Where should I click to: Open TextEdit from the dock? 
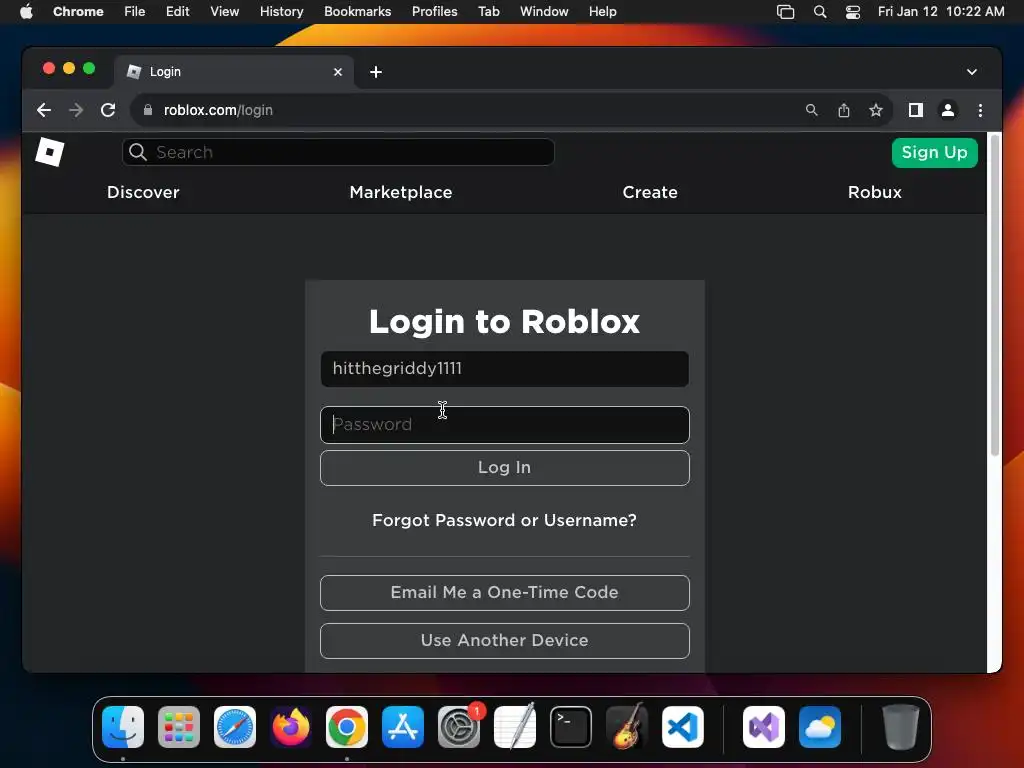point(515,727)
